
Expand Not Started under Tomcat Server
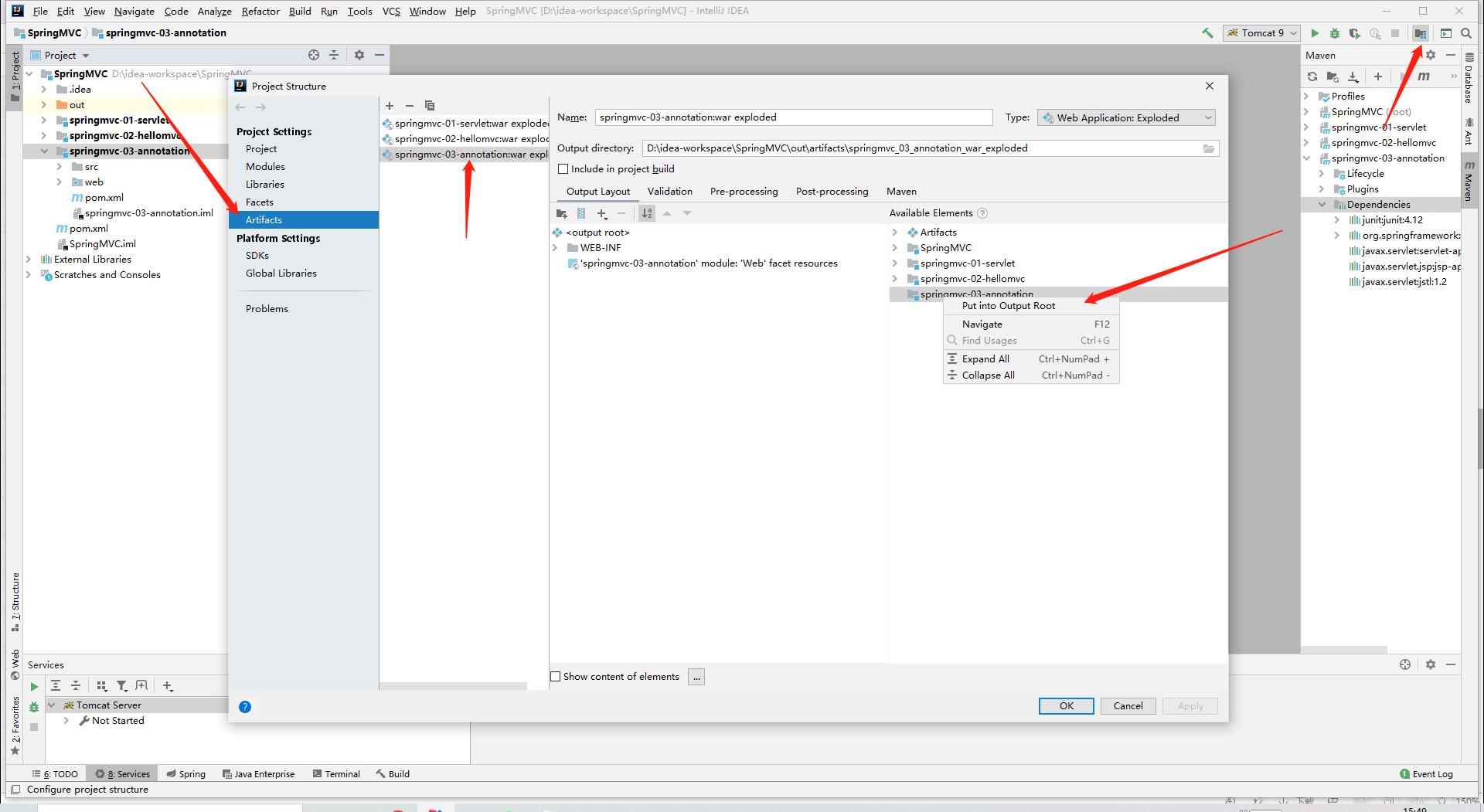[x=66, y=721]
